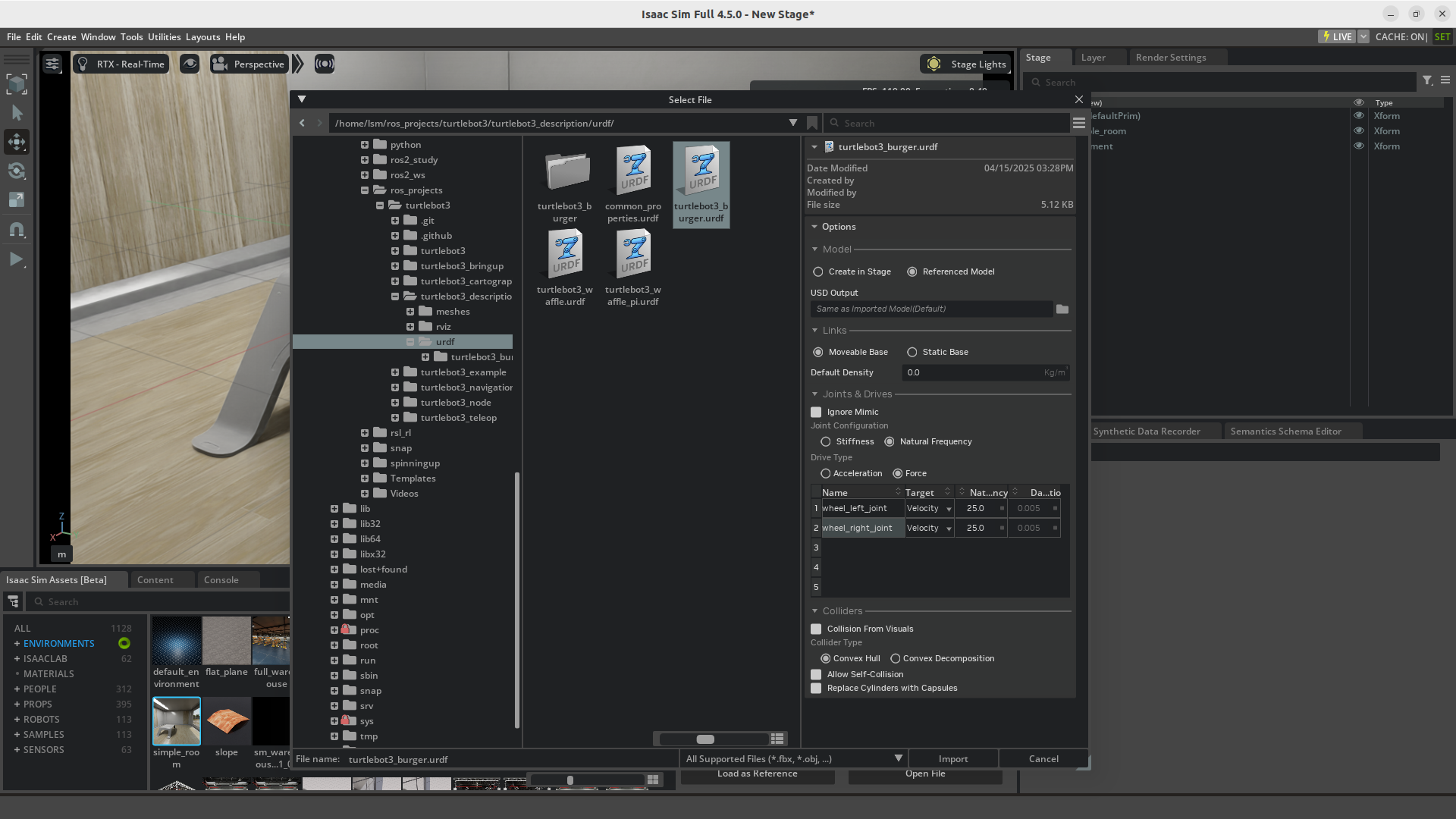Collapse the Colliders section
Screen dimensions: 1456x819
[x=814, y=611]
